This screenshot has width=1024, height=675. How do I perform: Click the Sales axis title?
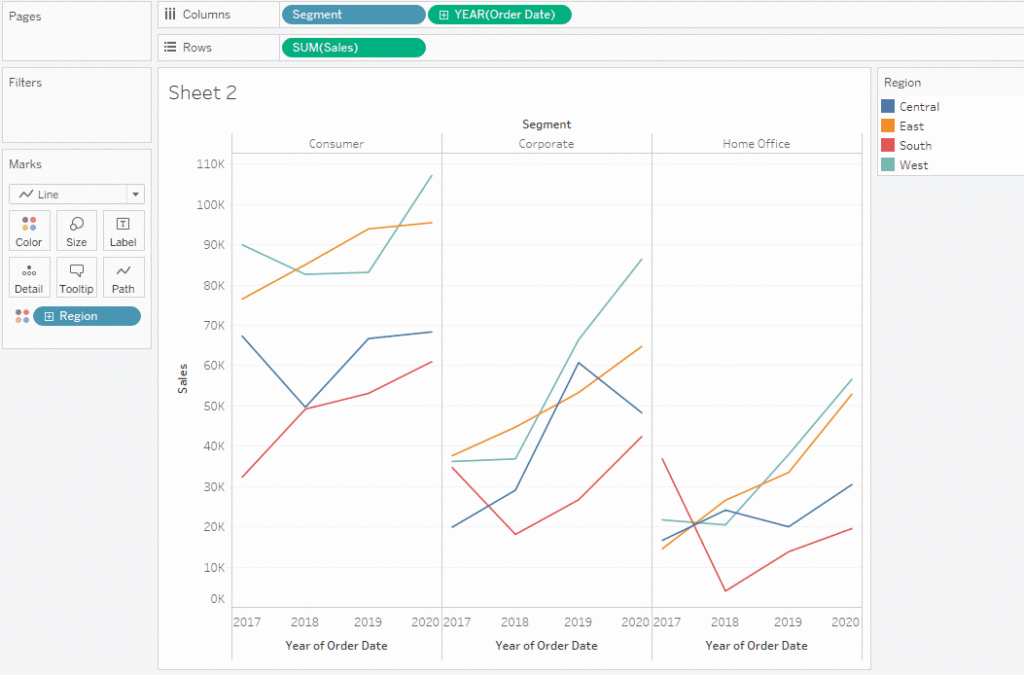click(183, 379)
